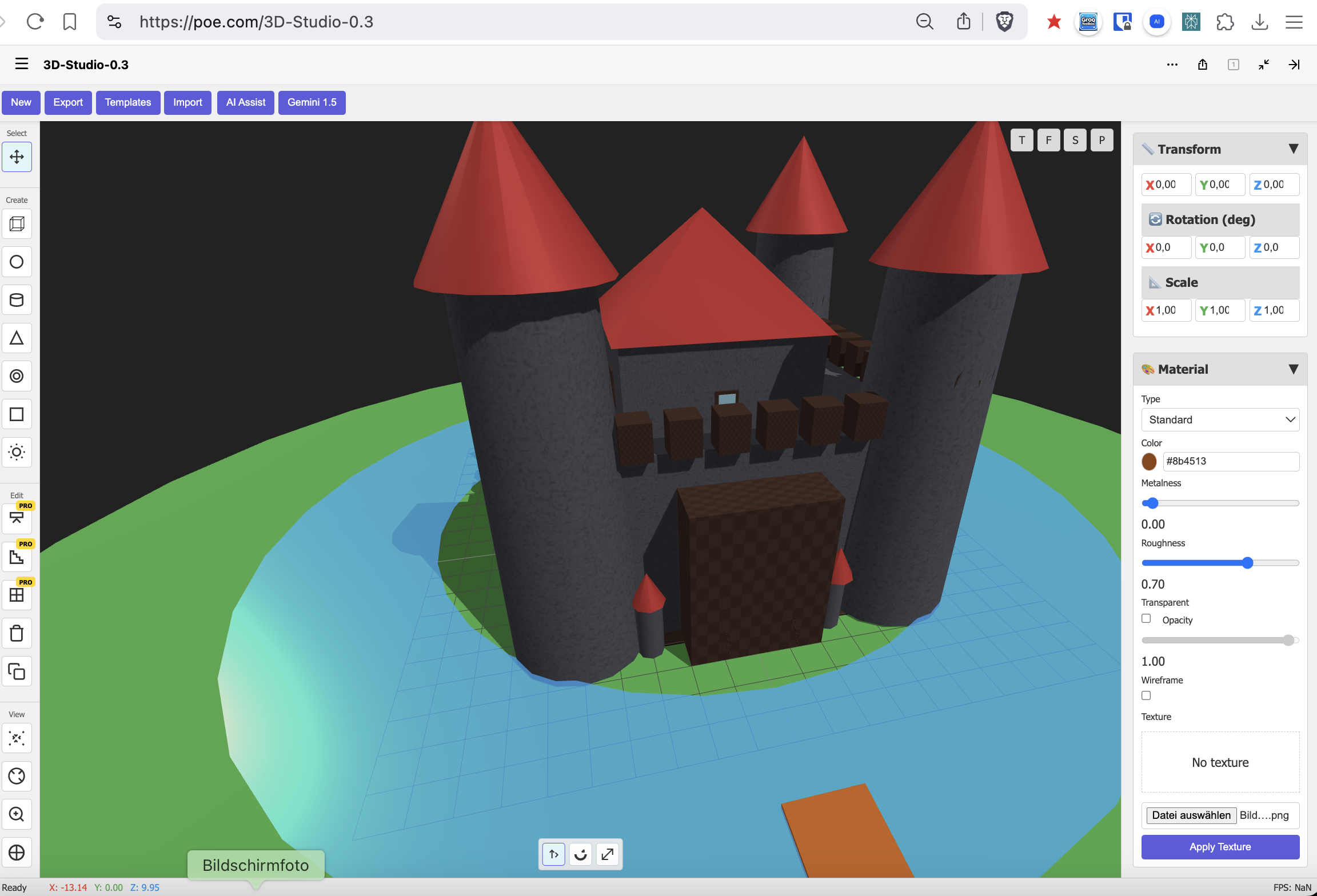Adjust the Metalness slider

click(1220, 503)
